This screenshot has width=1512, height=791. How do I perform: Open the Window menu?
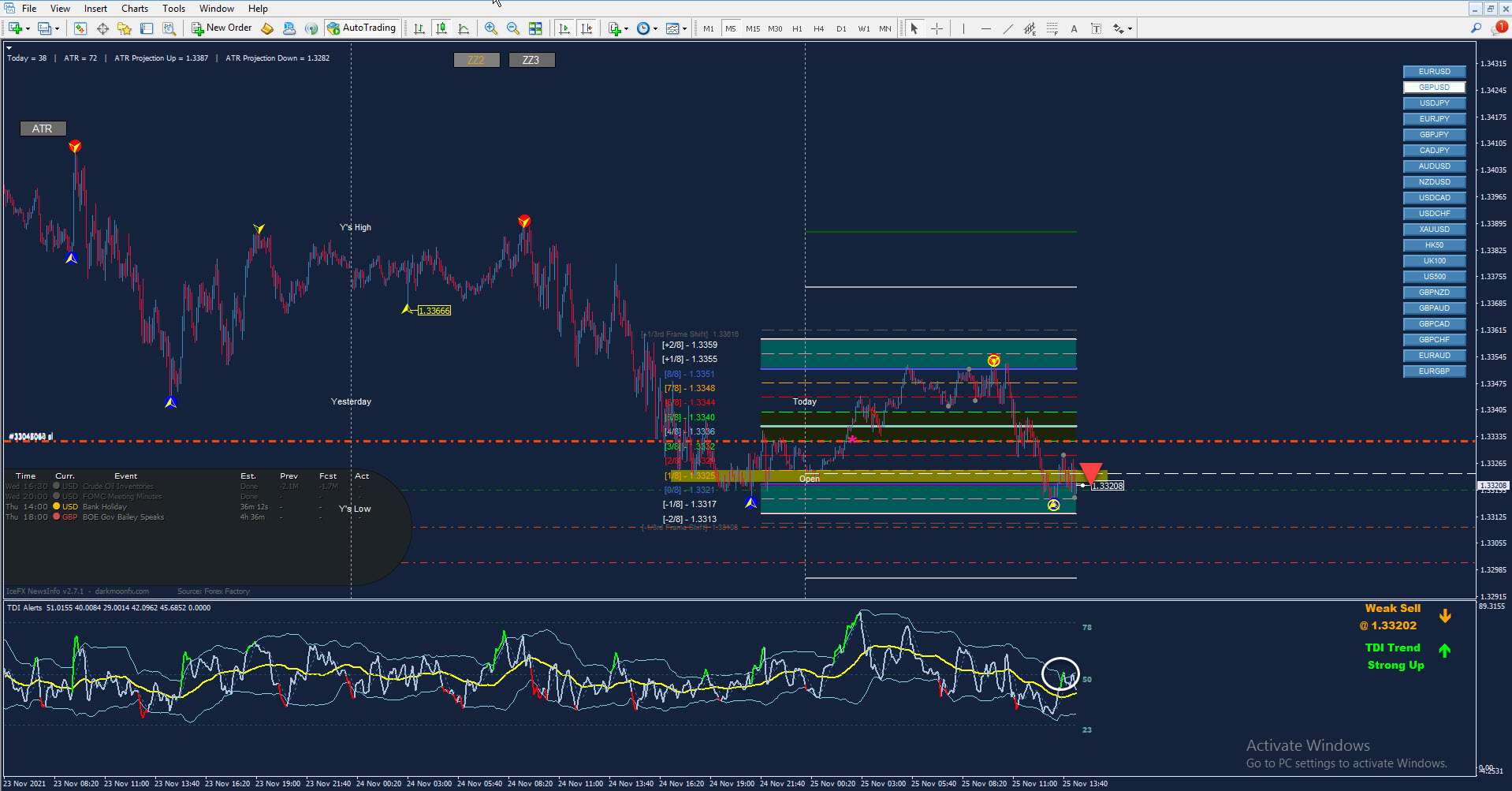(216, 9)
